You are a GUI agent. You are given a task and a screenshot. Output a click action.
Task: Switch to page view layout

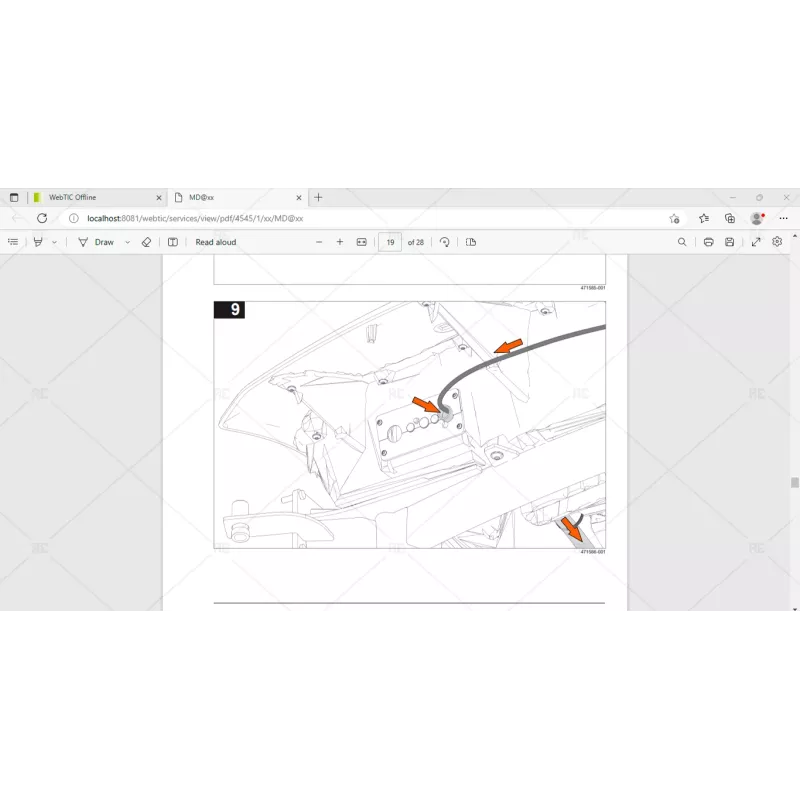(471, 242)
